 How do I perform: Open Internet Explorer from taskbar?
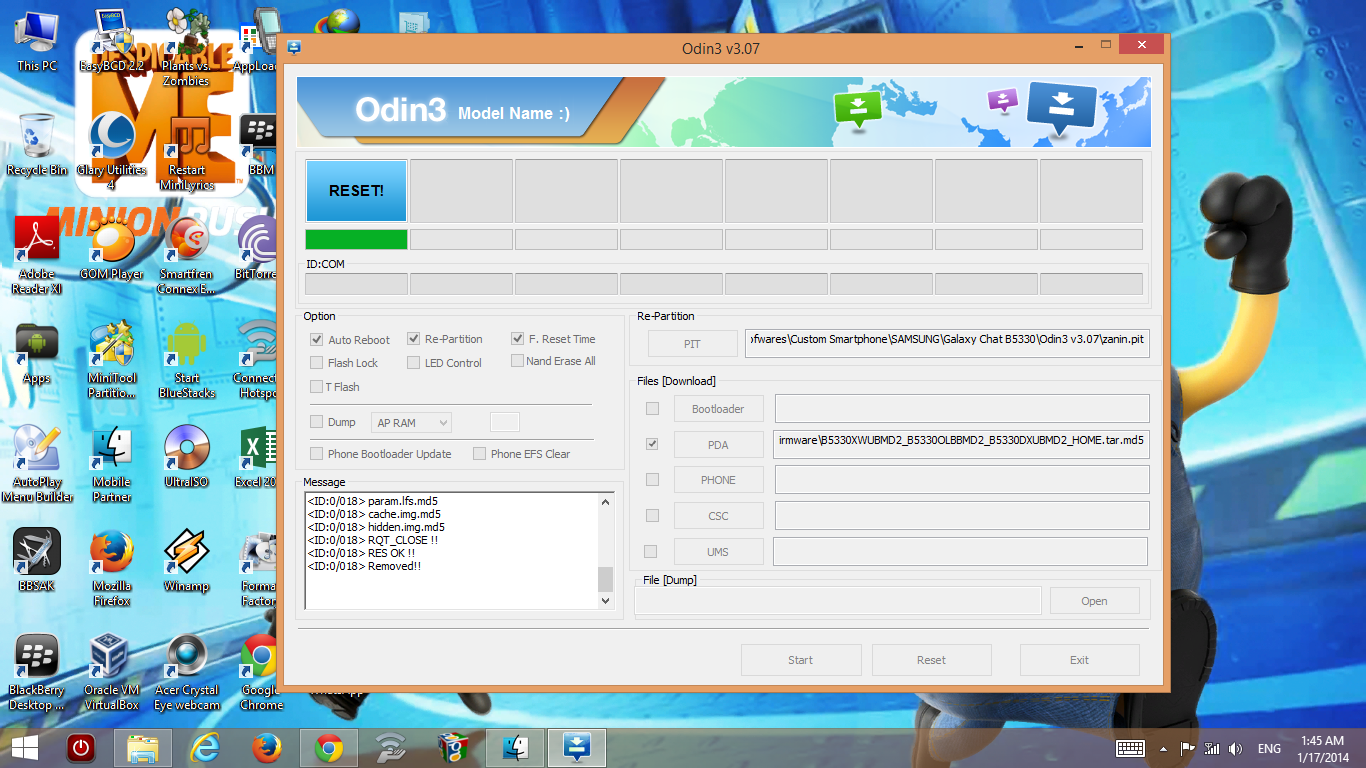point(205,747)
